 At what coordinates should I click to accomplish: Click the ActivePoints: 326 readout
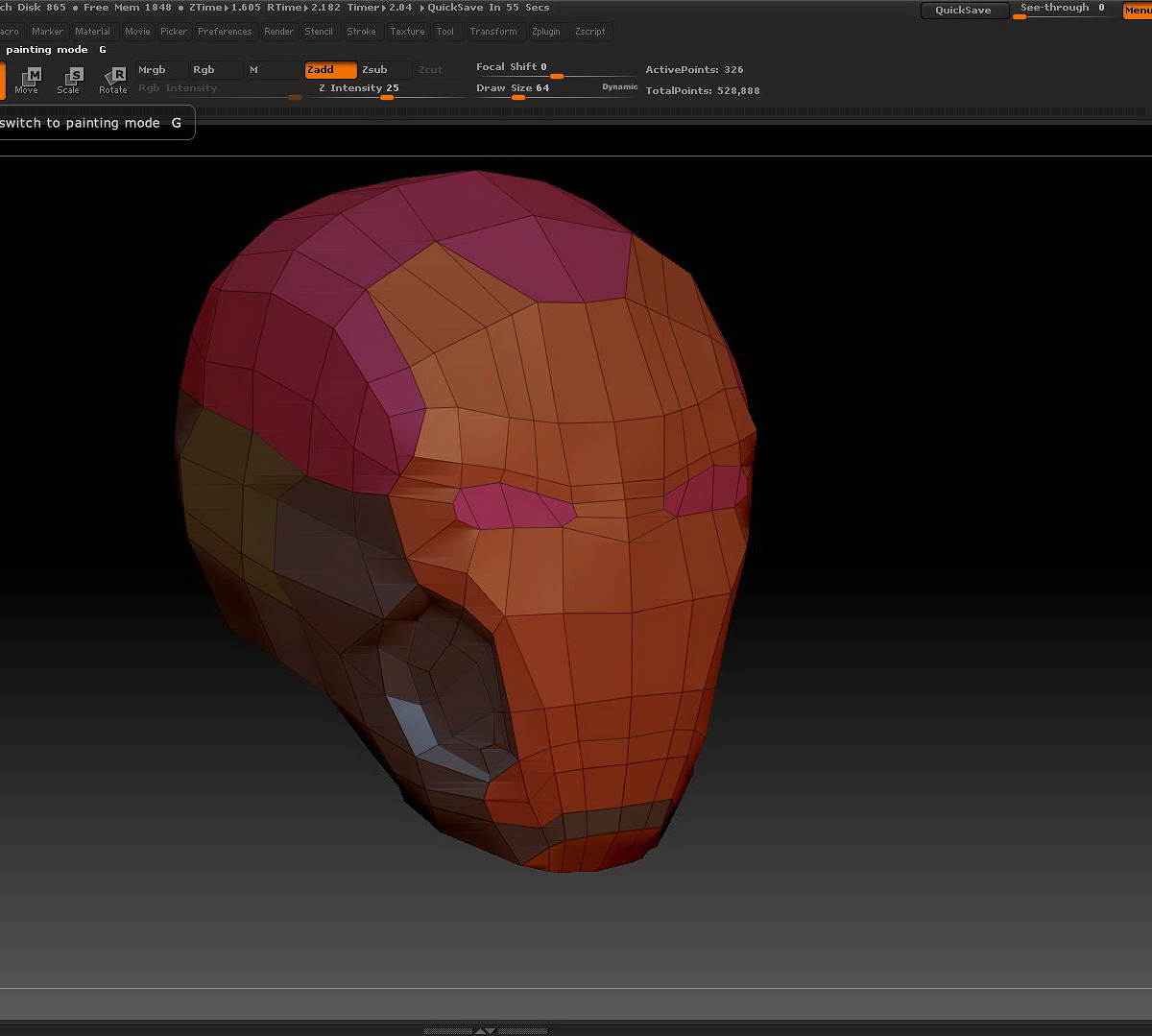[x=694, y=70]
